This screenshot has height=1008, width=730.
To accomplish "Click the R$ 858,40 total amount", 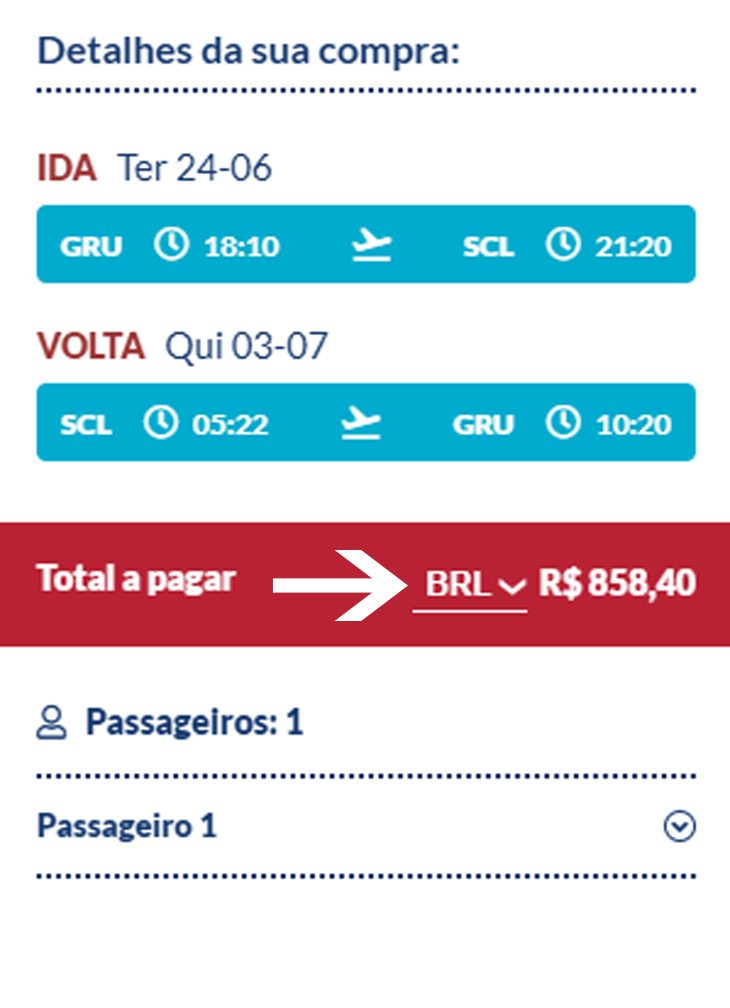I will pos(617,582).
